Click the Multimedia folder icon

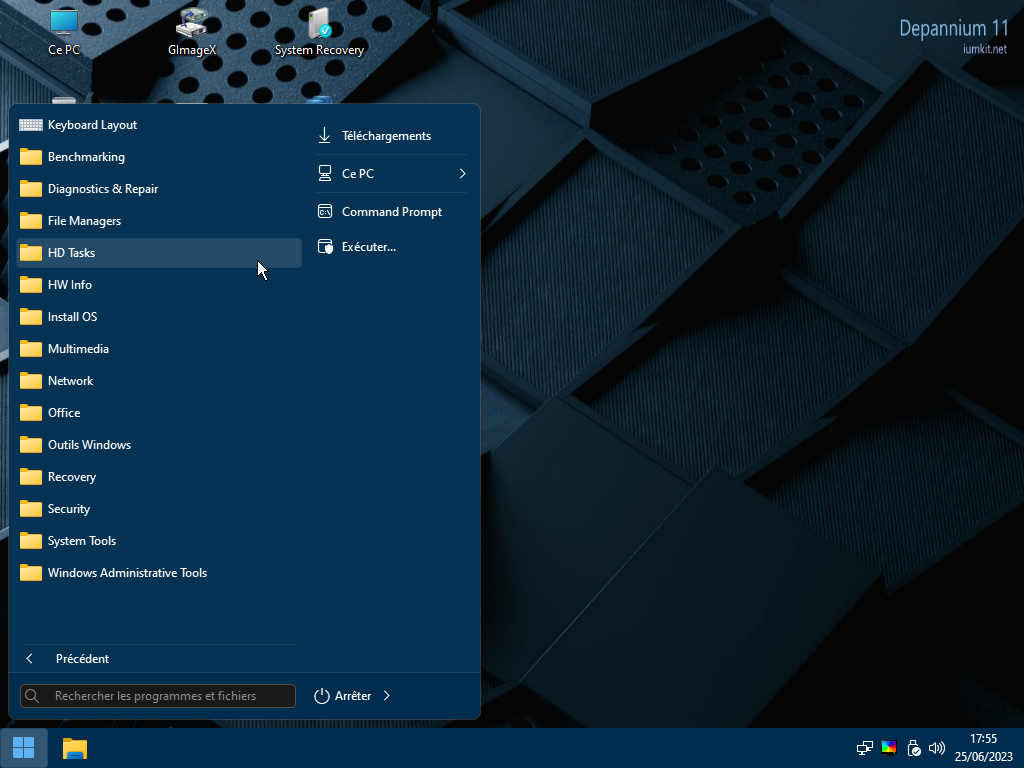point(31,349)
